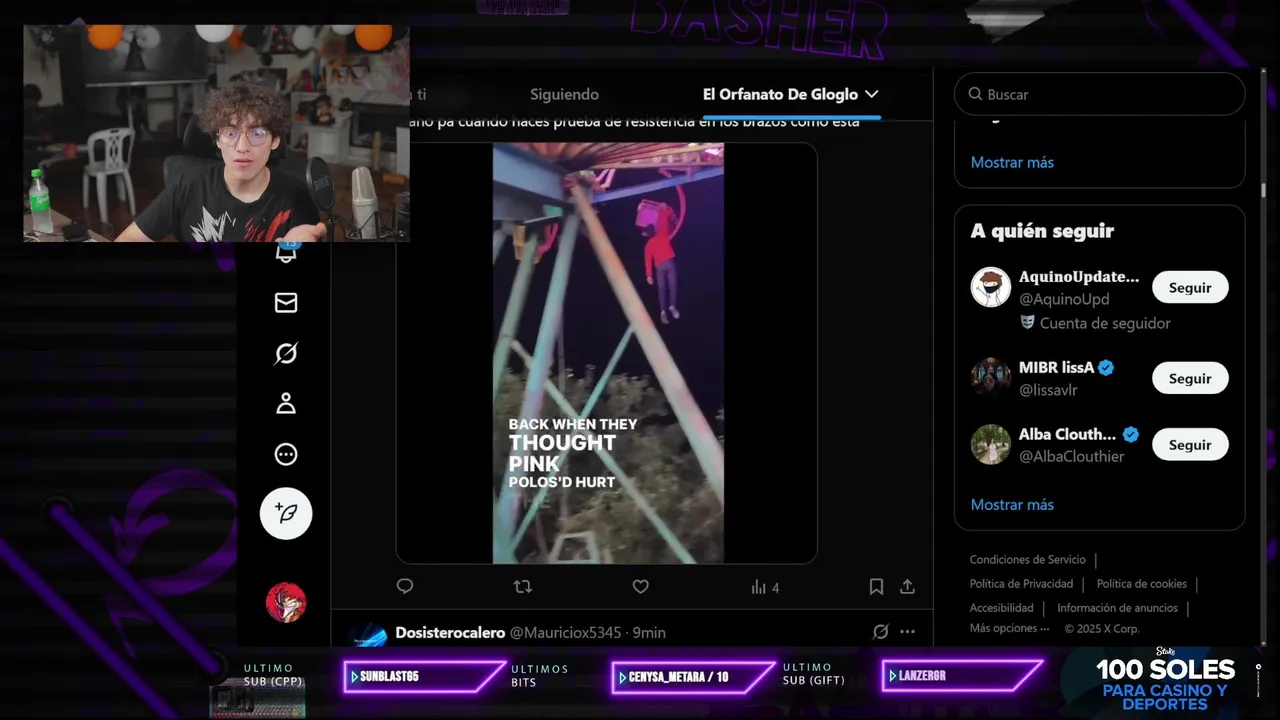Viewport: 1280px width, 720px height.
Task: Click @AlbaClouthier handle
Action: click(1071, 456)
